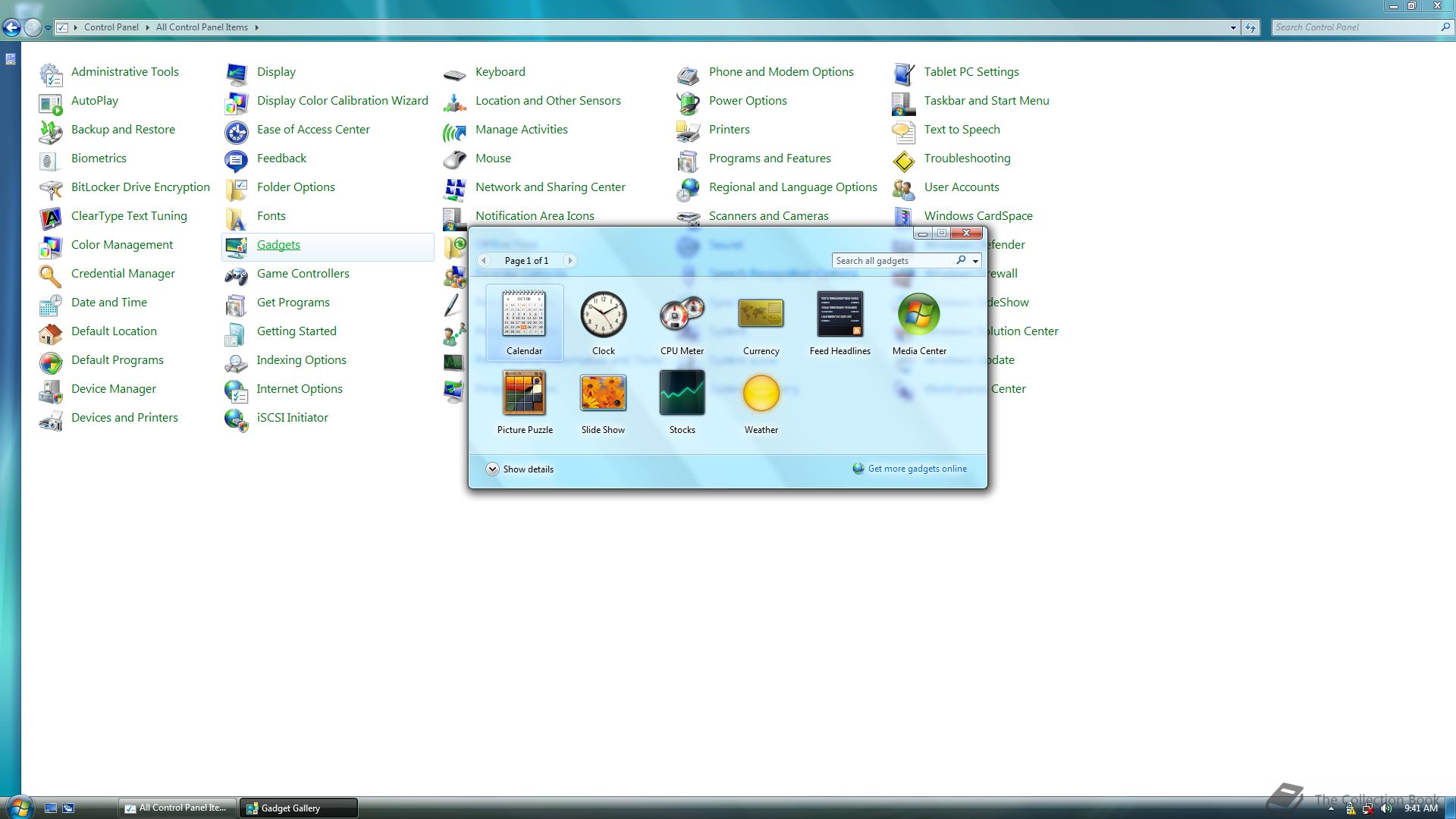The height and width of the screenshot is (819, 1456).
Task: Open the Power Options icon
Action: pyautogui.click(x=689, y=102)
